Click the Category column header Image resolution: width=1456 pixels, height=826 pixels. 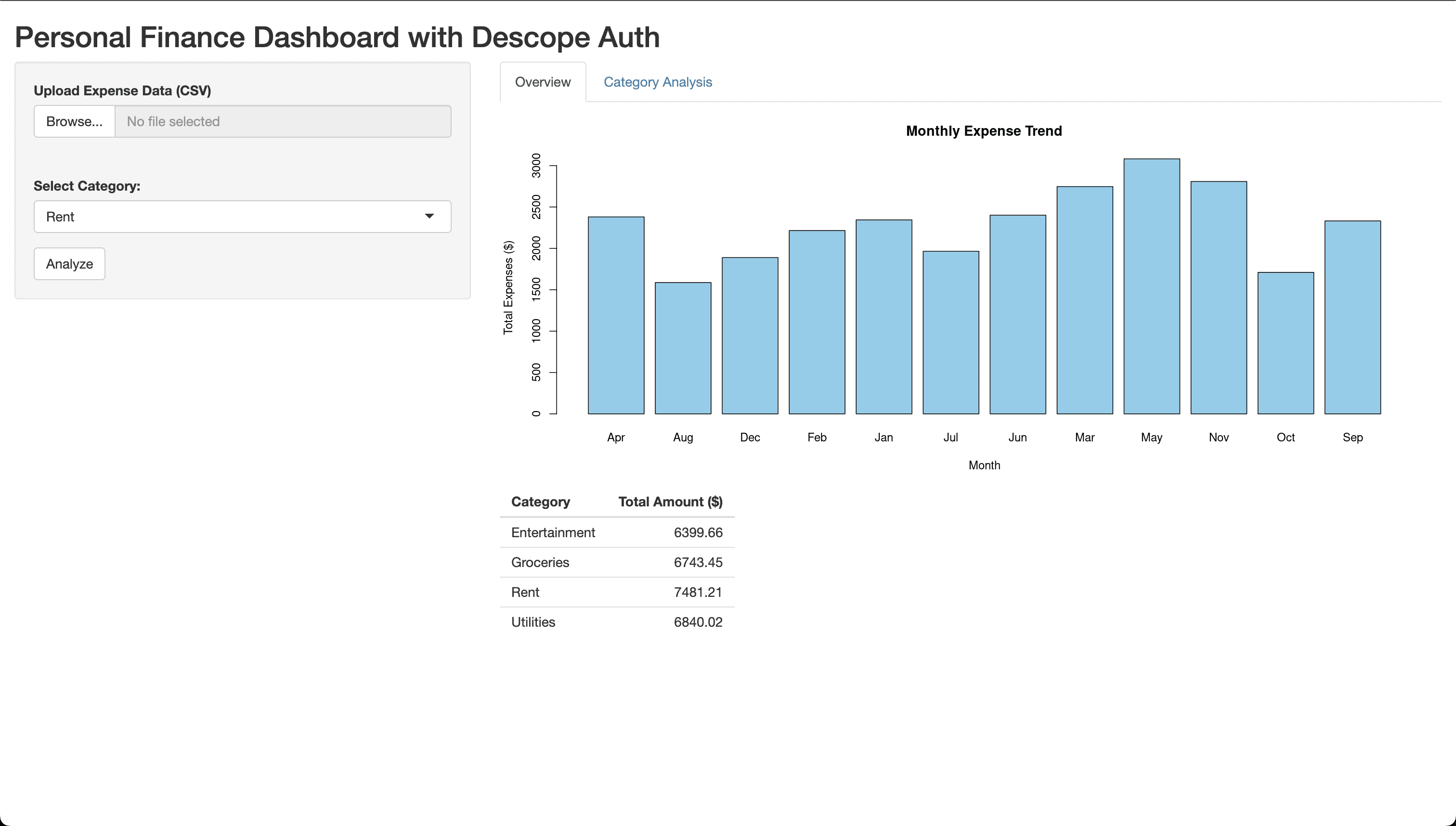pyautogui.click(x=540, y=502)
